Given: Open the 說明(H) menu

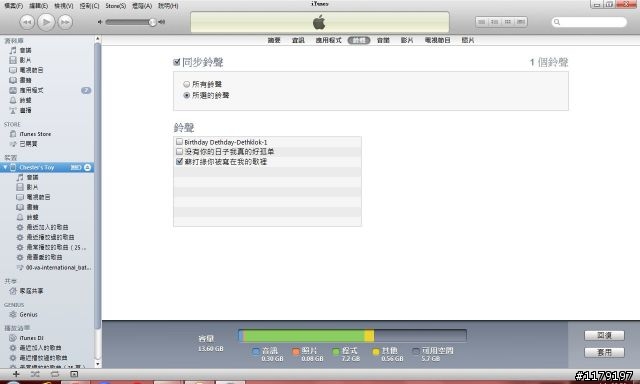Looking at the screenshot, I should click(x=168, y=6).
